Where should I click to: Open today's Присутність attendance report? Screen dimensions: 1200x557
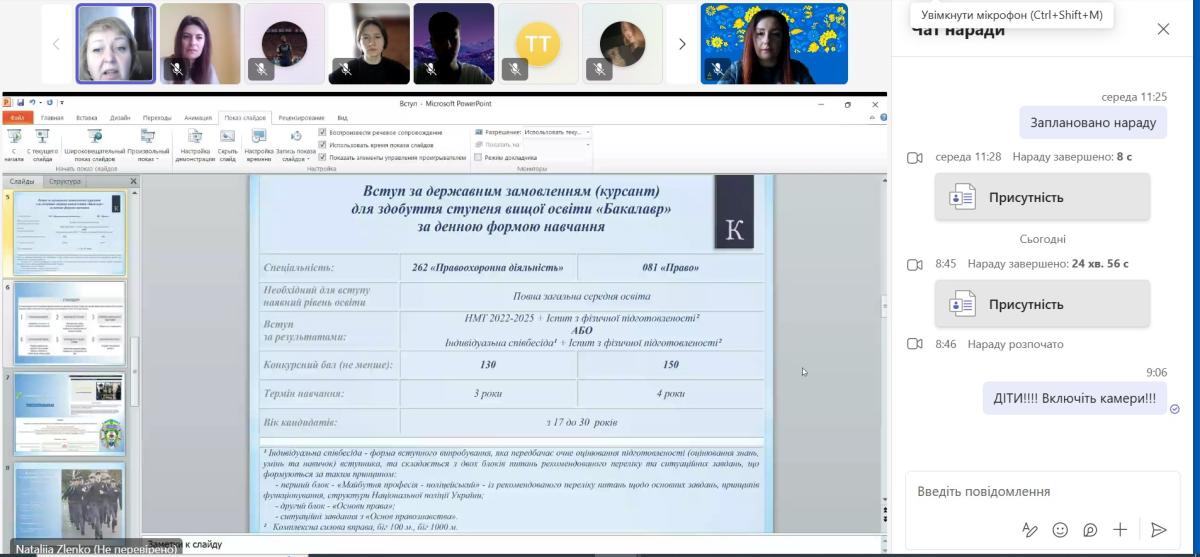[1042, 304]
